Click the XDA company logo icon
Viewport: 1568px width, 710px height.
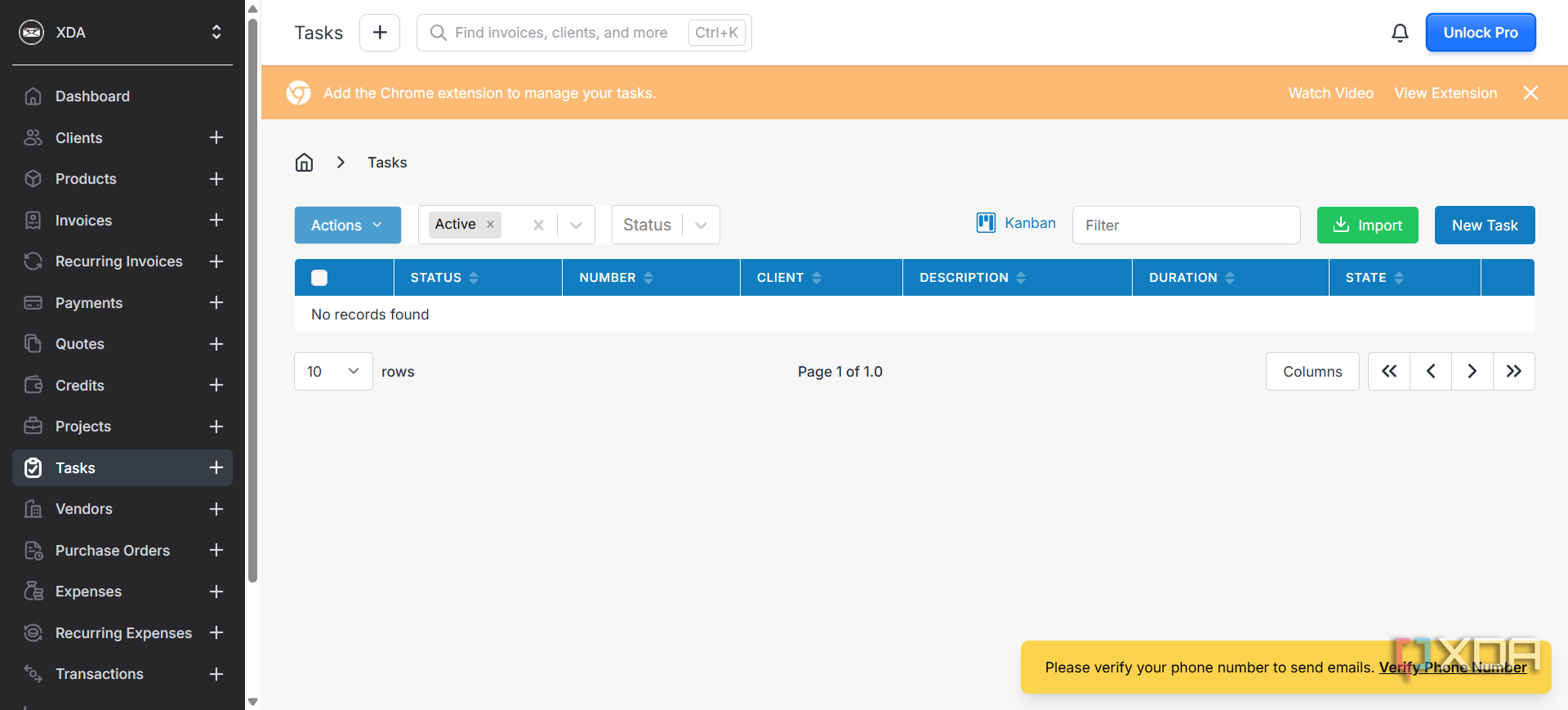tap(32, 33)
